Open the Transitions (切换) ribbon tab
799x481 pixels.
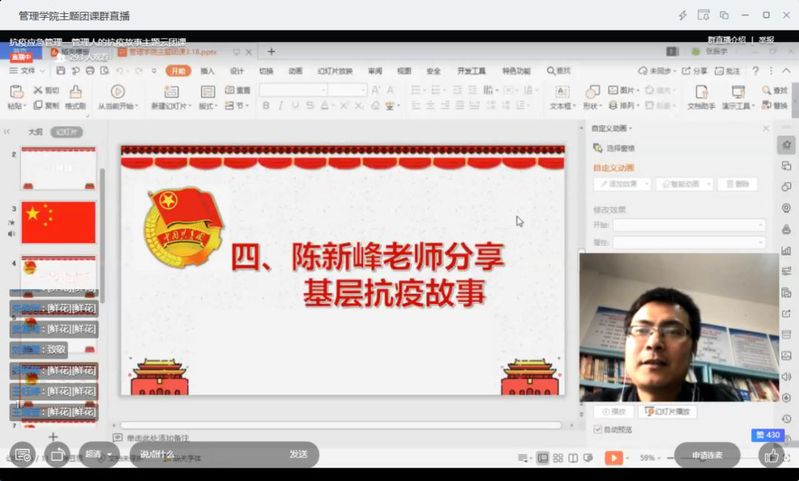click(266, 71)
